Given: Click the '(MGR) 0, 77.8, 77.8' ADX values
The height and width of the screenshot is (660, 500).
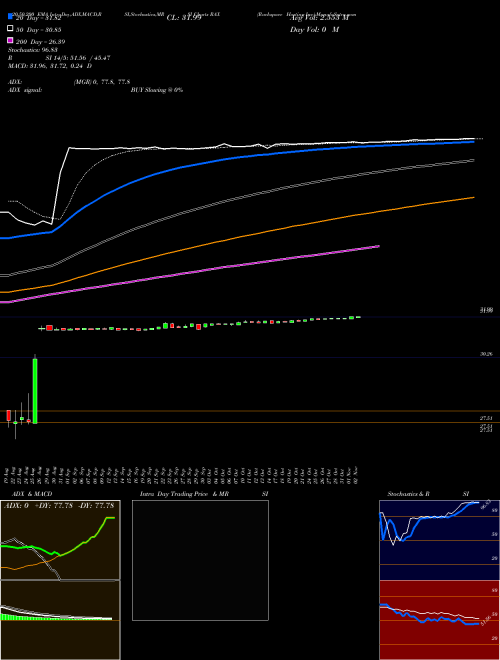Looking at the screenshot, I should [x=102, y=82].
